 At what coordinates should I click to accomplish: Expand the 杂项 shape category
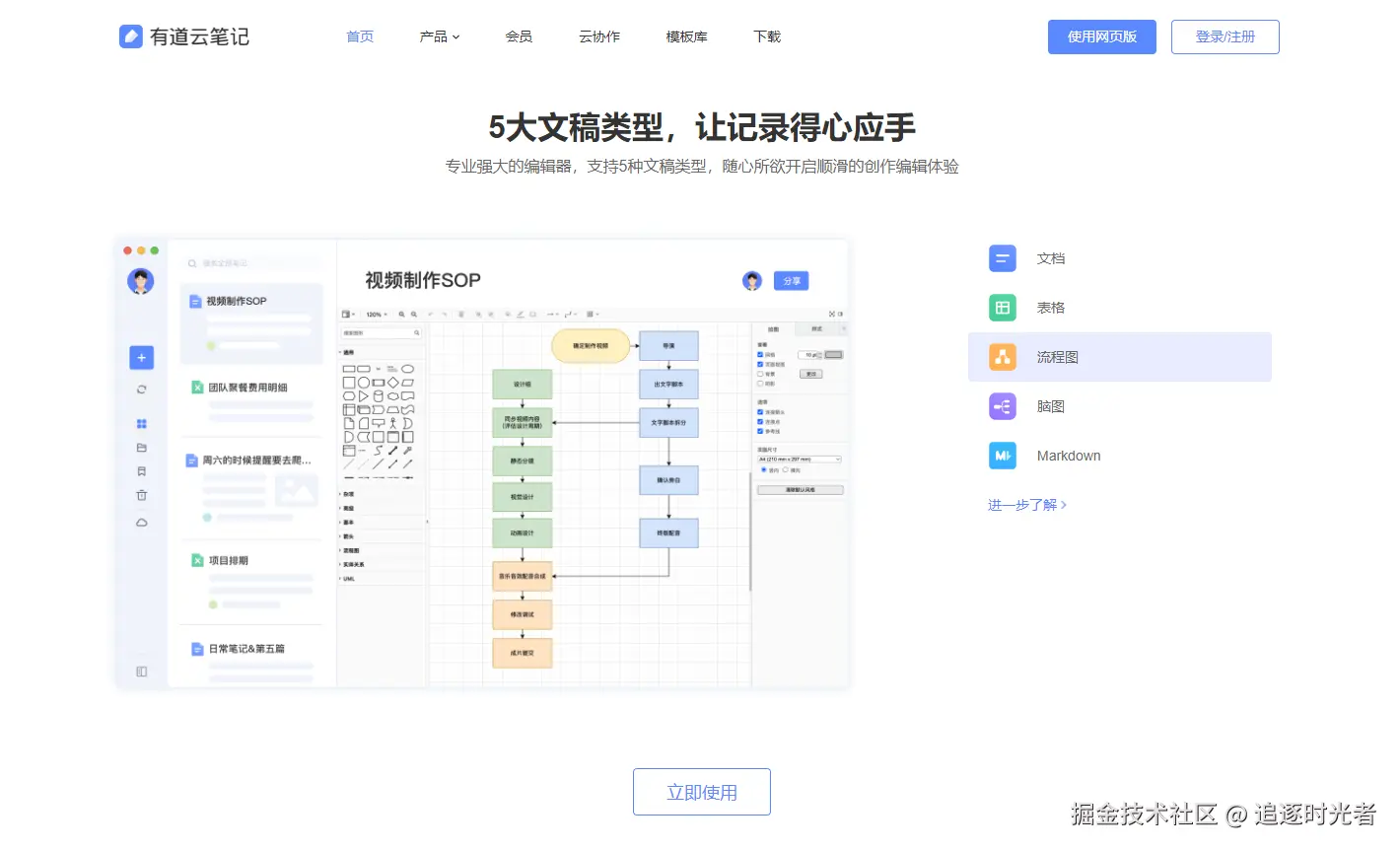coord(346,494)
